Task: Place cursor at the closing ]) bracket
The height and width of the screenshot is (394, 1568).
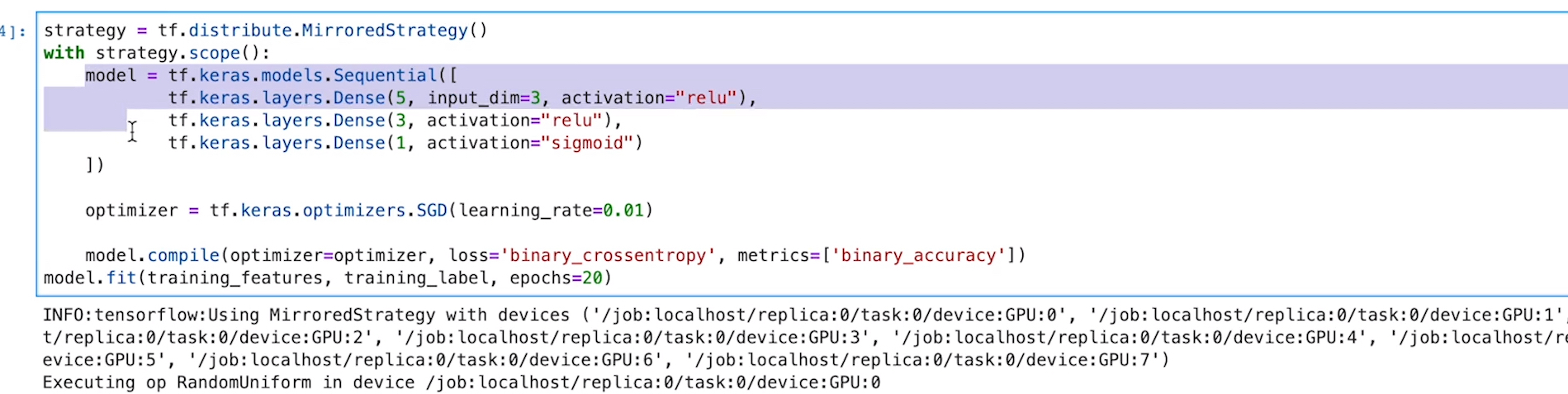Action: point(95,165)
